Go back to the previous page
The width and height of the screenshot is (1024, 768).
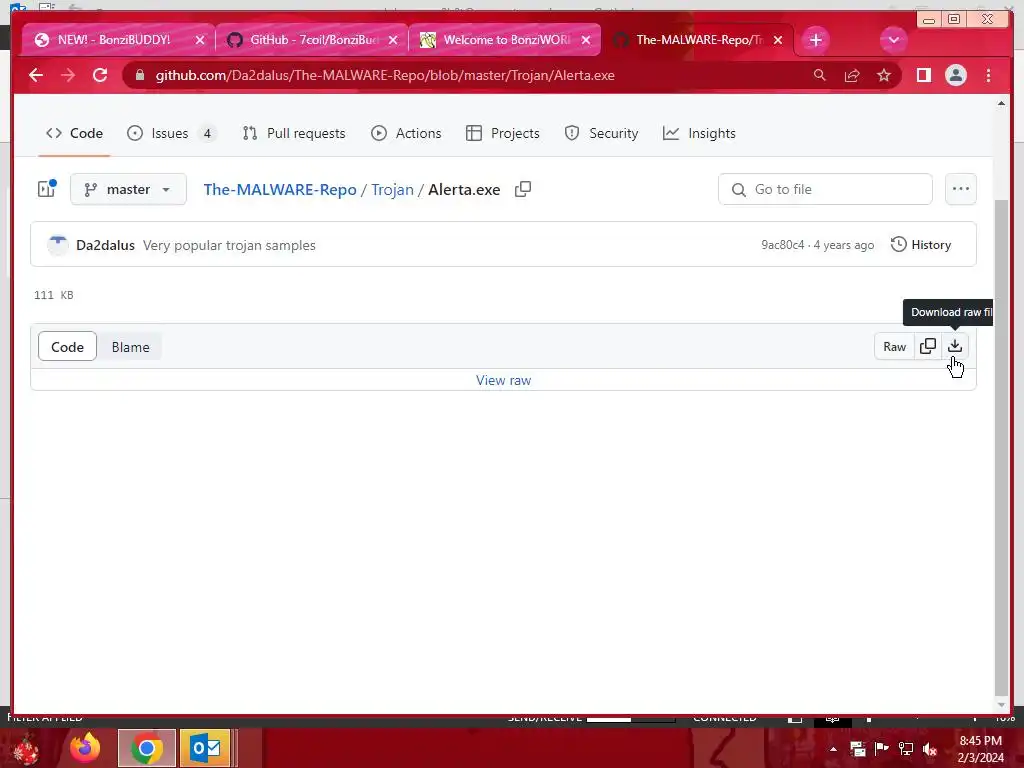[36, 75]
